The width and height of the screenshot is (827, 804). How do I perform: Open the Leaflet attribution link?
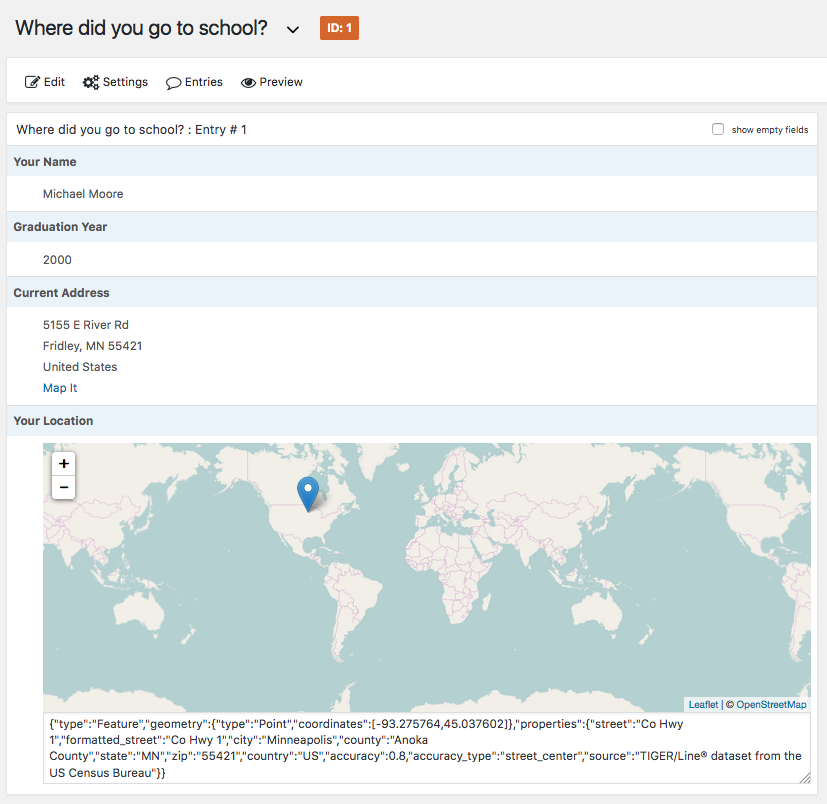click(x=703, y=705)
